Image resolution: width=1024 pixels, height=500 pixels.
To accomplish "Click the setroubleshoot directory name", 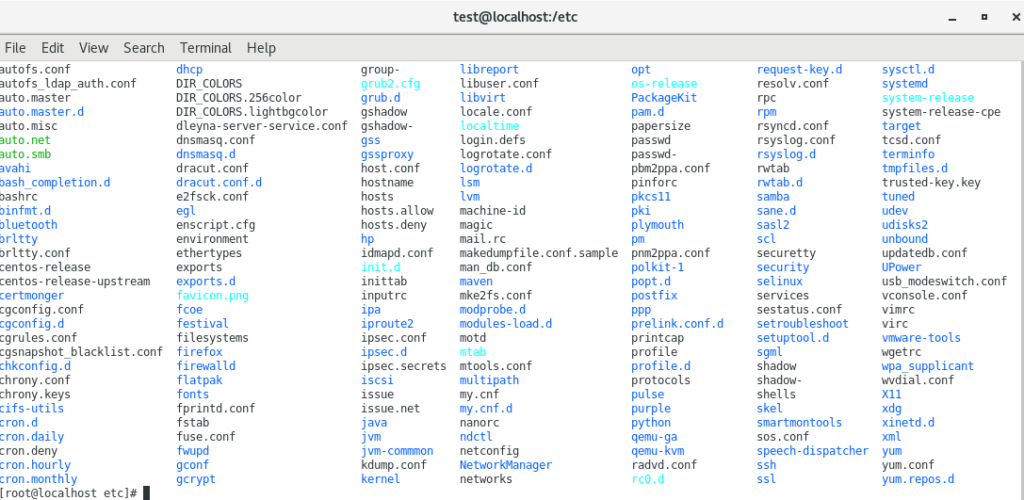I will (x=803, y=324).
